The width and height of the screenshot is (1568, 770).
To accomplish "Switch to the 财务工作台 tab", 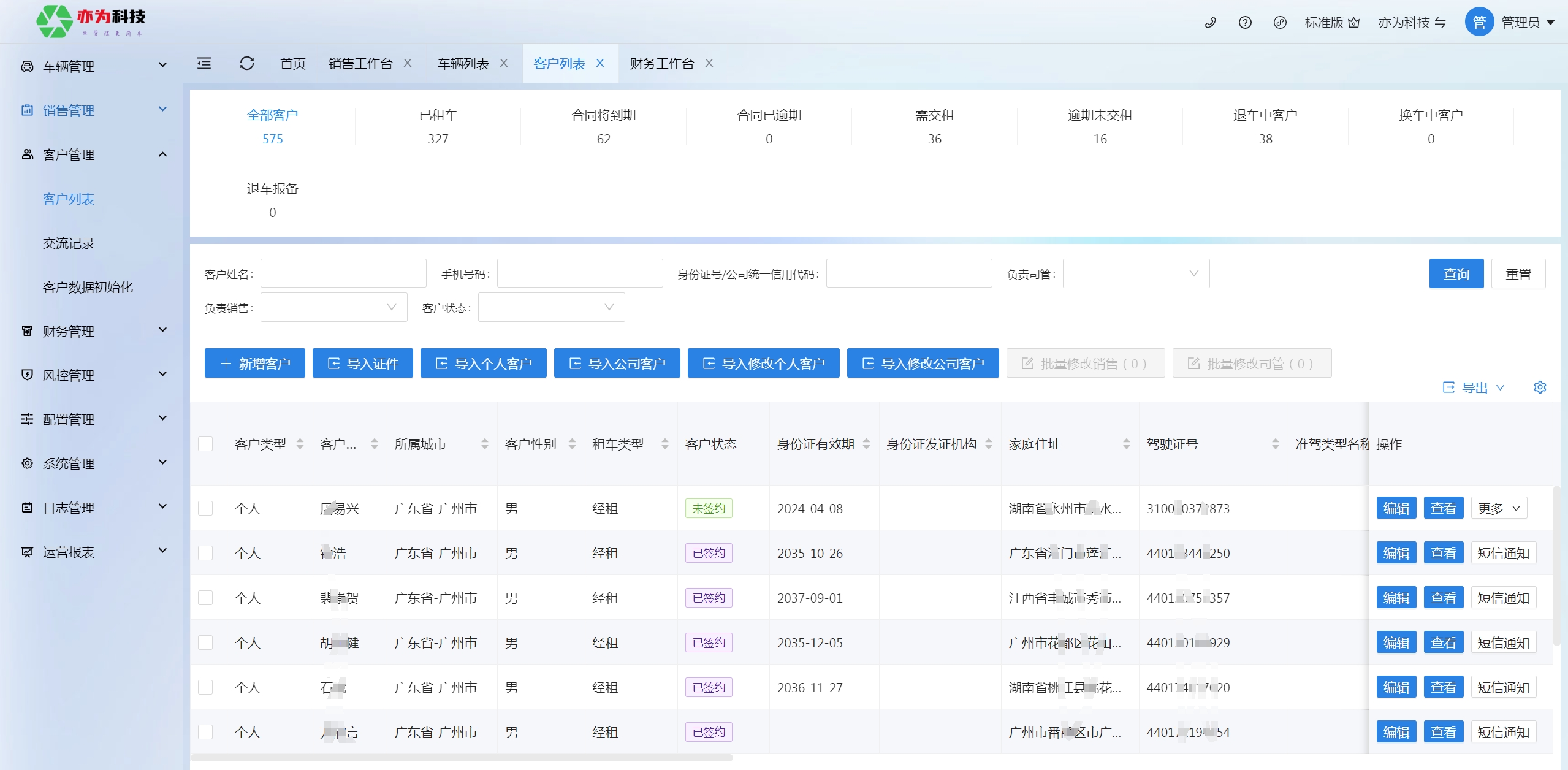I will coord(661,63).
